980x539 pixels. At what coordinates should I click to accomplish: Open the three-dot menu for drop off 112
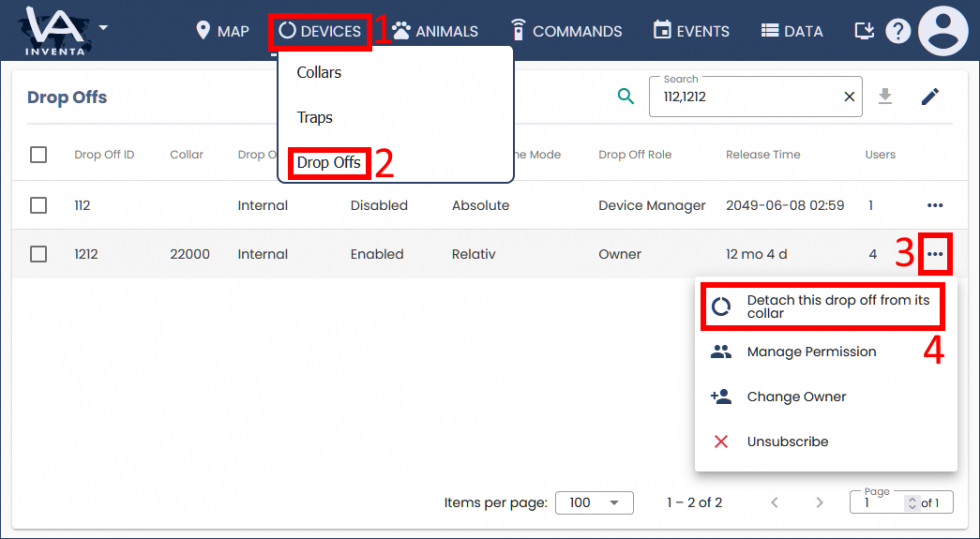pyautogui.click(x=935, y=205)
